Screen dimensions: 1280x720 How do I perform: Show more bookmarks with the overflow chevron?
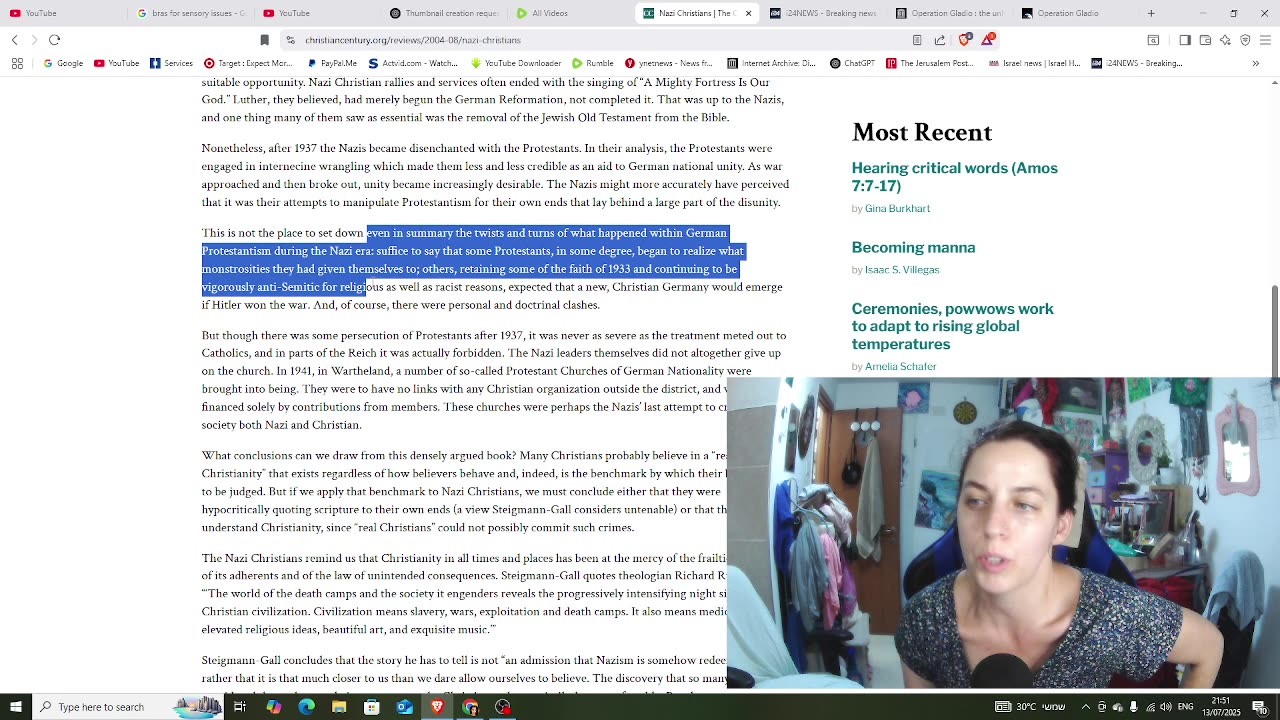tap(1256, 63)
